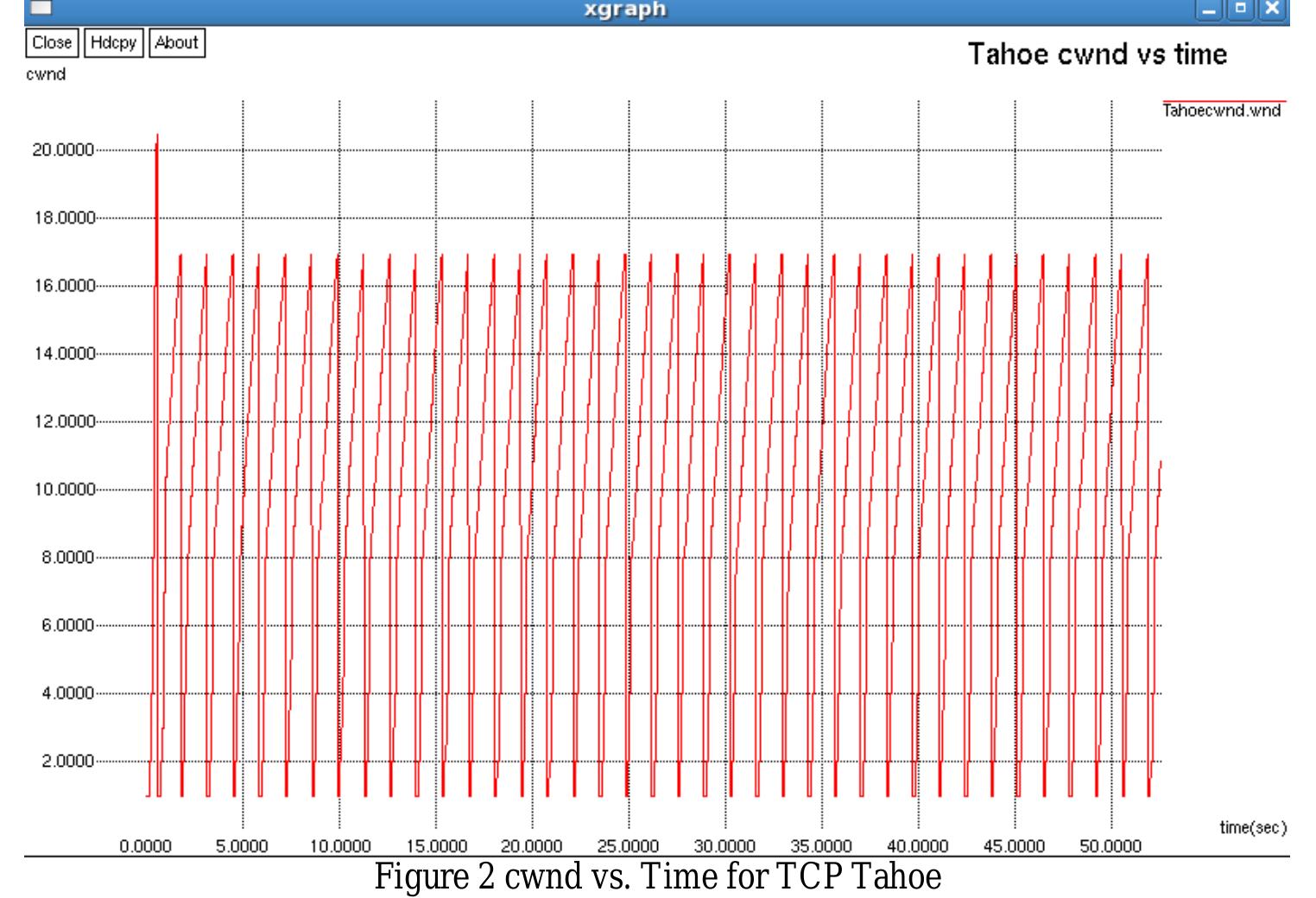Click the Hdcpy hardcopy button
The height and width of the screenshot is (898, 1316).
tap(113, 42)
